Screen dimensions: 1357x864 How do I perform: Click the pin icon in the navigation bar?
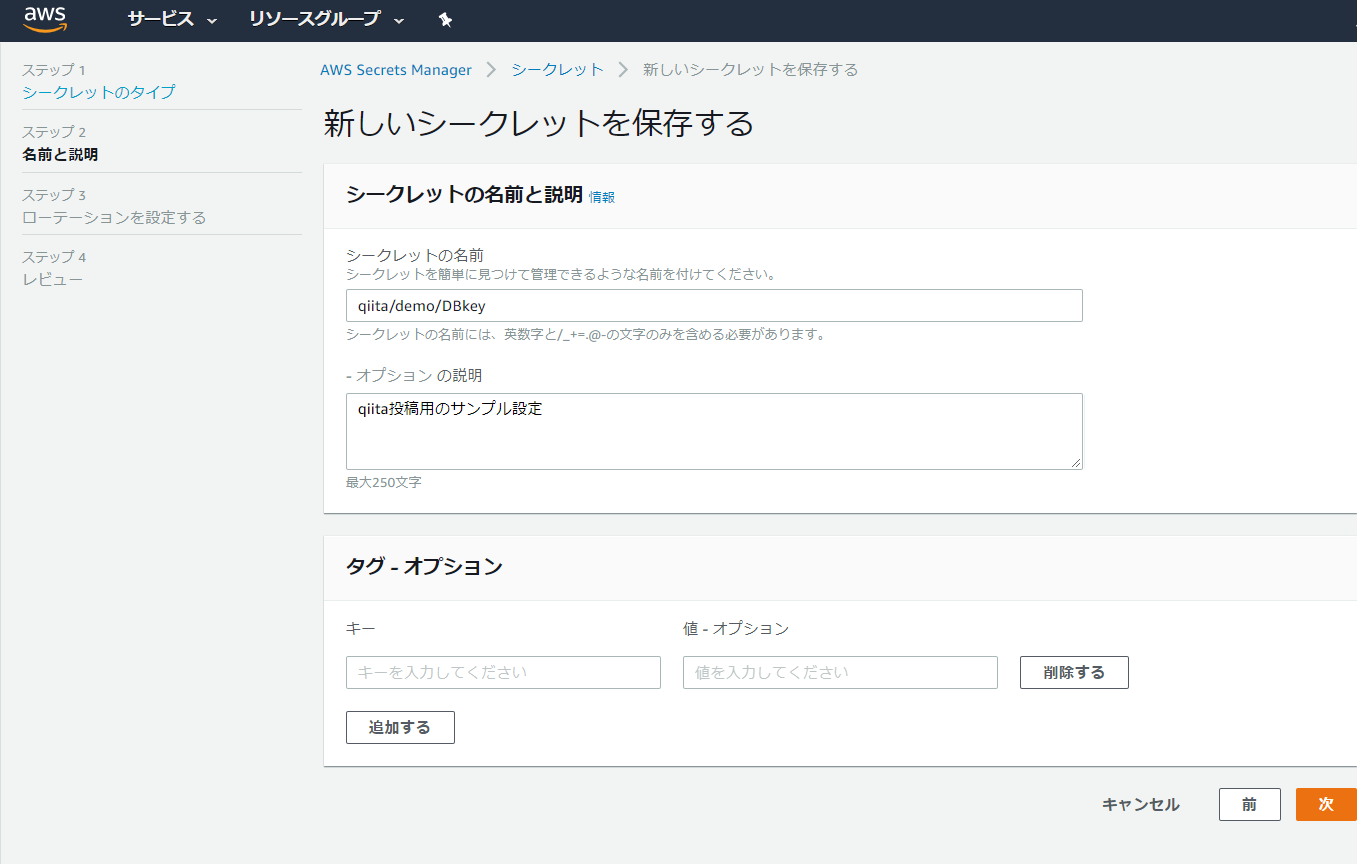[x=445, y=19]
